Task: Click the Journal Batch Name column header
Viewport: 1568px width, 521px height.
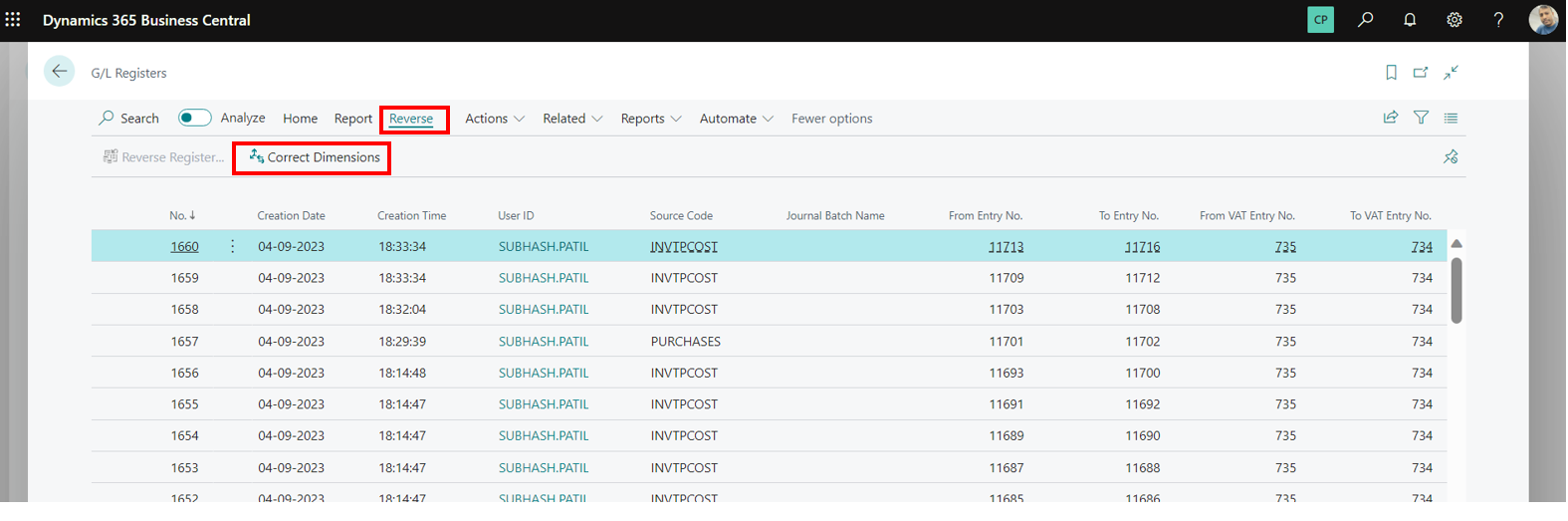Action: click(835, 215)
